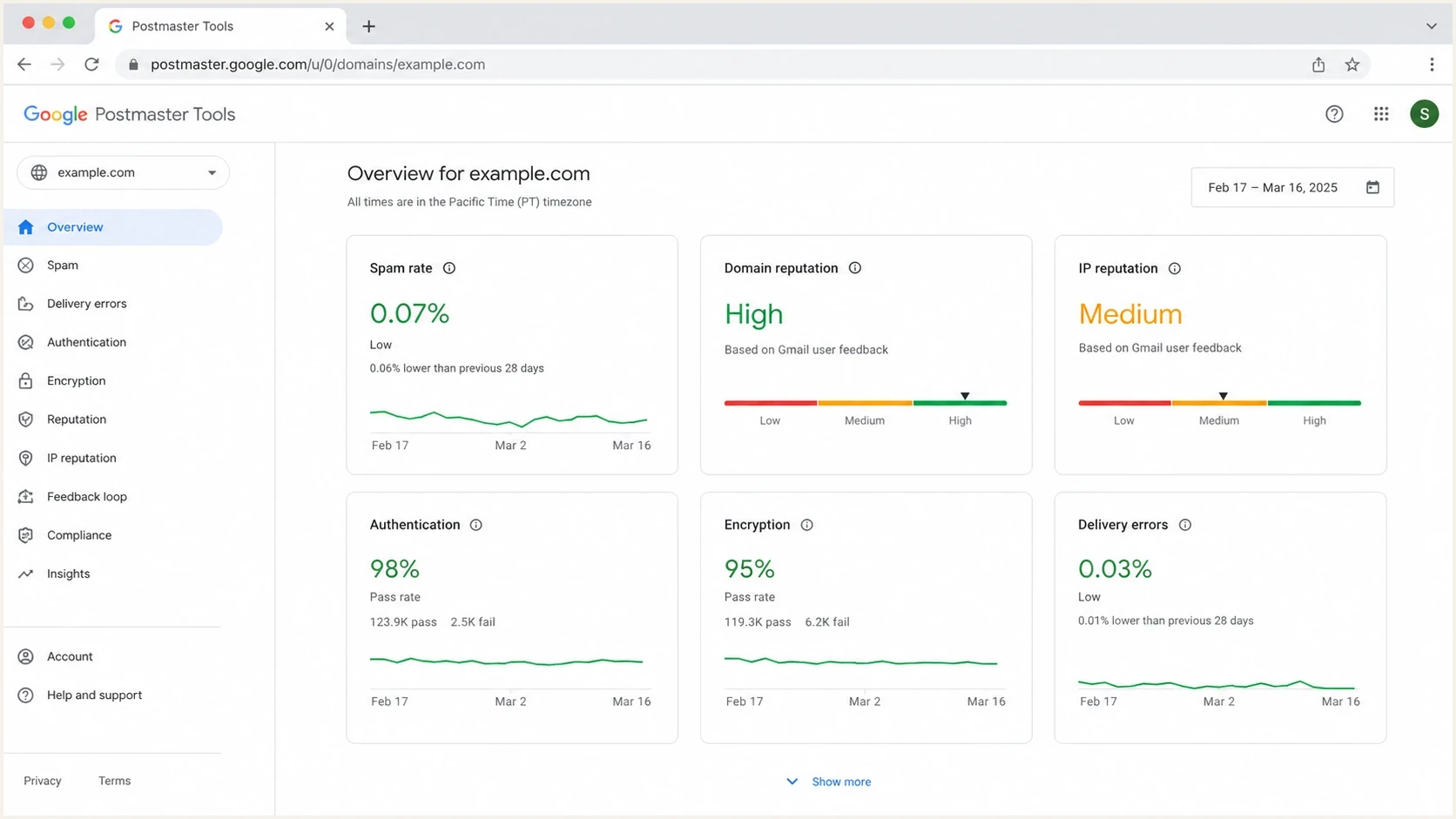Click the IP reputation pin icon

tap(25, 458)
